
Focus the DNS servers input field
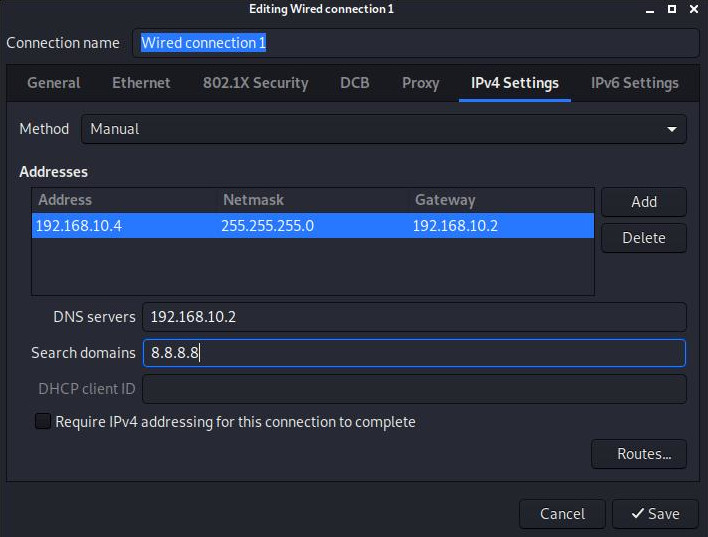coord(414,317)
